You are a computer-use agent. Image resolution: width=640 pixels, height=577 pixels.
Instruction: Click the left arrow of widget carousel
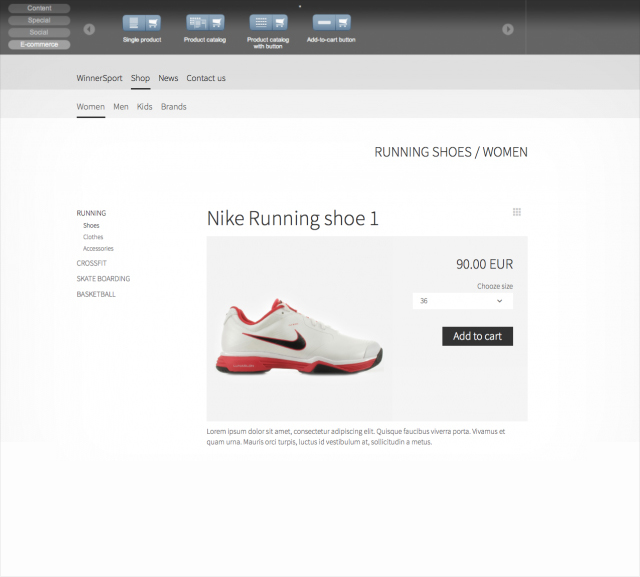tap(89, 29)
